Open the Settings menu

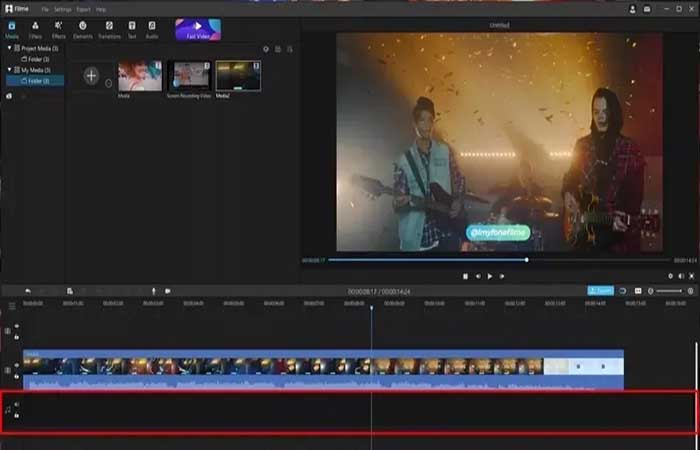coord(62,9)
